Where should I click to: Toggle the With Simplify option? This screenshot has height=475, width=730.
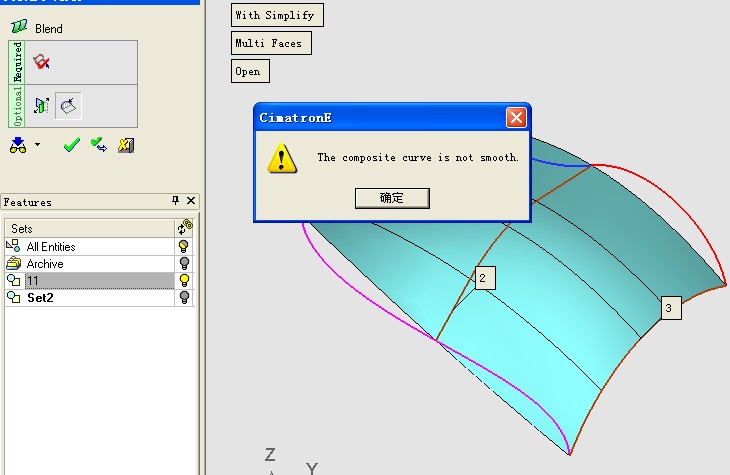[277, 15]
